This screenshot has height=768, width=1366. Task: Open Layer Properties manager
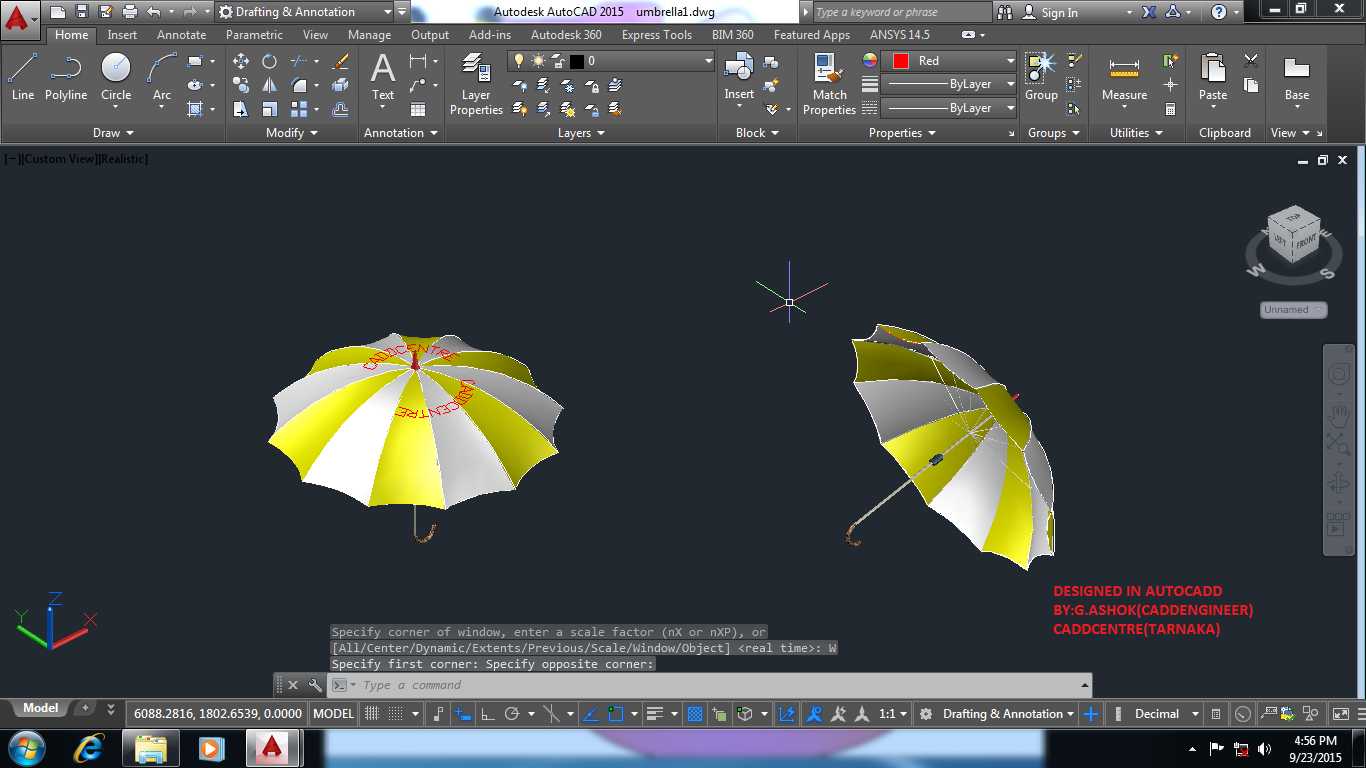pos(476,85)
